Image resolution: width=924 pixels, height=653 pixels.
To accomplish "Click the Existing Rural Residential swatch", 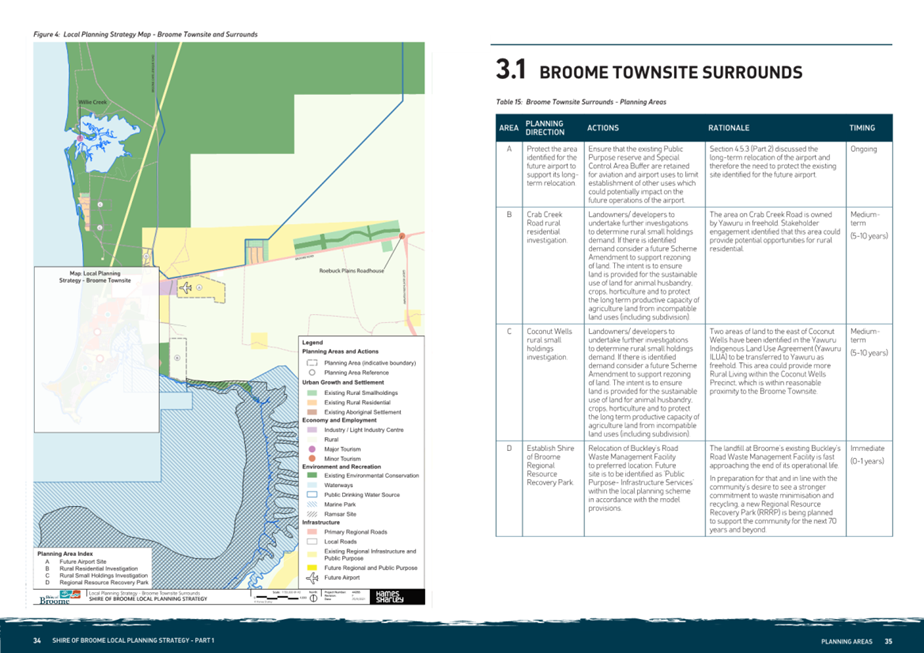I will click(x=312, y=403).
